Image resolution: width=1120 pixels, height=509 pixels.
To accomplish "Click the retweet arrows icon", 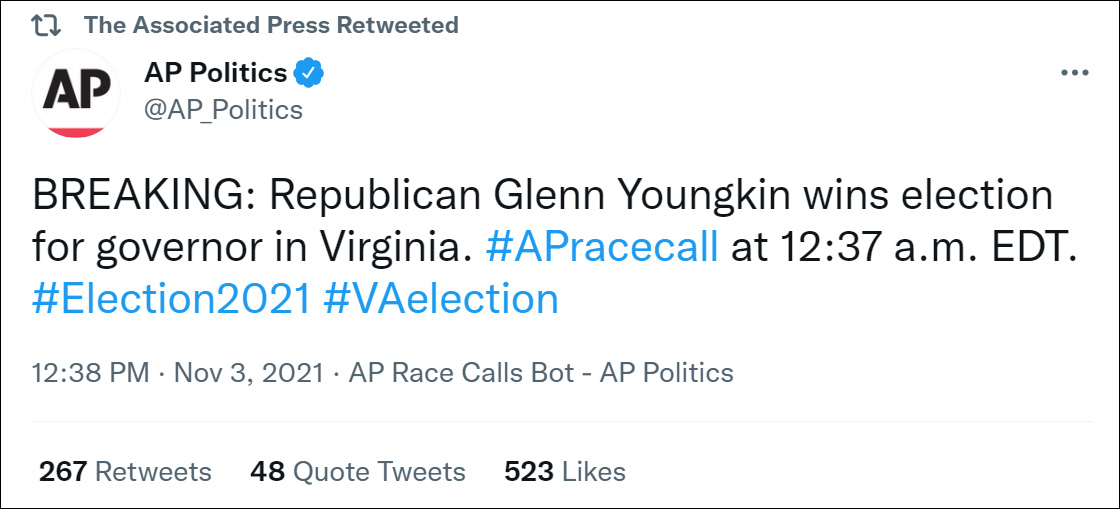I will (46, 25).
